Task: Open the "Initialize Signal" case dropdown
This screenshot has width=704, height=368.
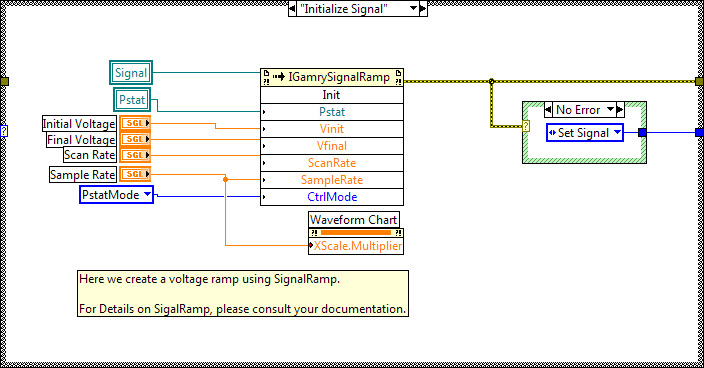Action: click(414, 8)
